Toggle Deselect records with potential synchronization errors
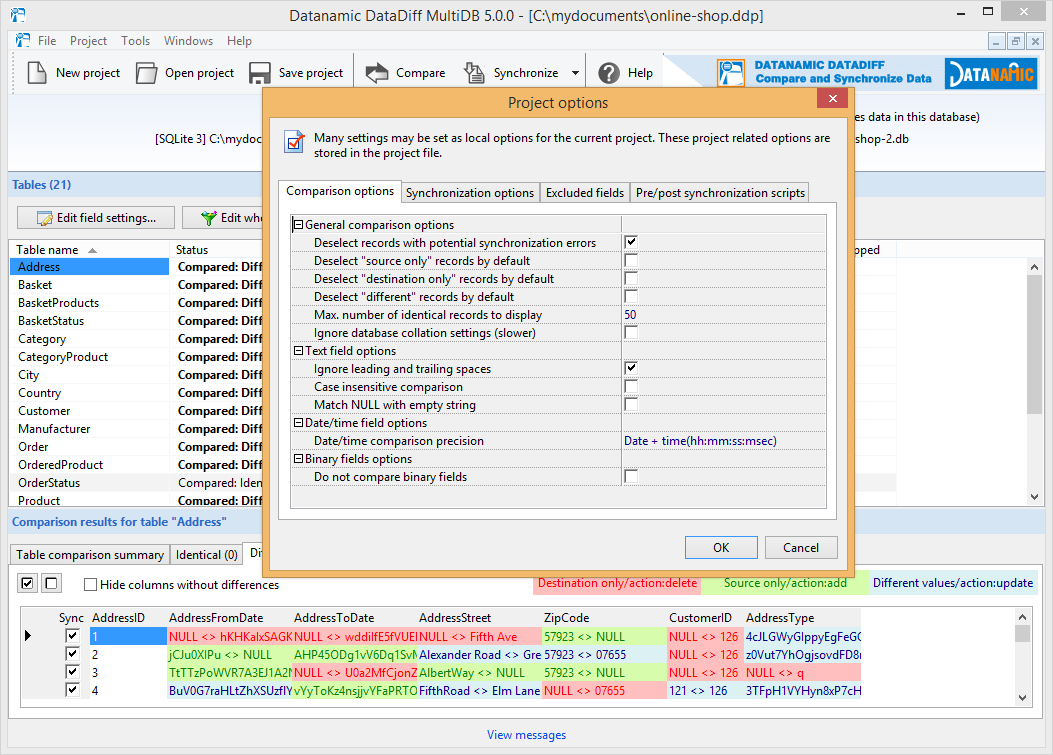This screenshot has width=1053, height=755. 631,242
